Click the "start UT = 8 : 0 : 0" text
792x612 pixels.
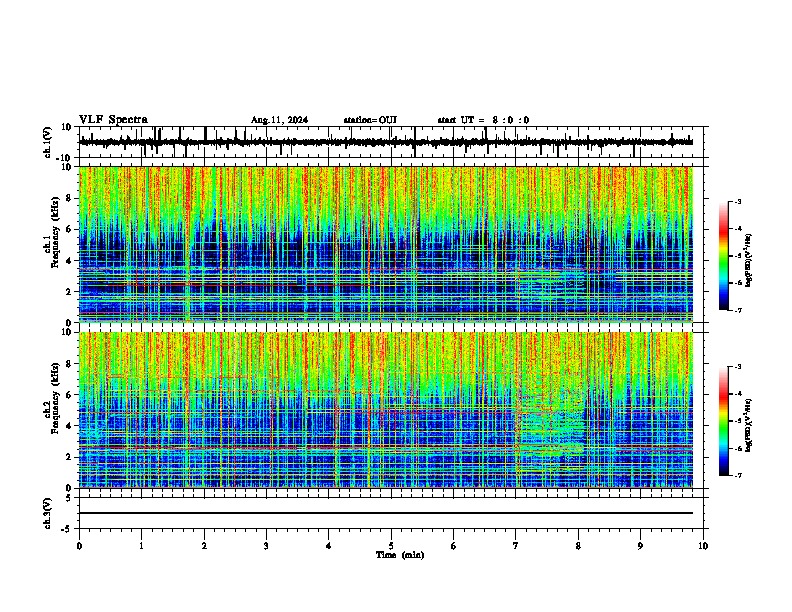point(483,120)
